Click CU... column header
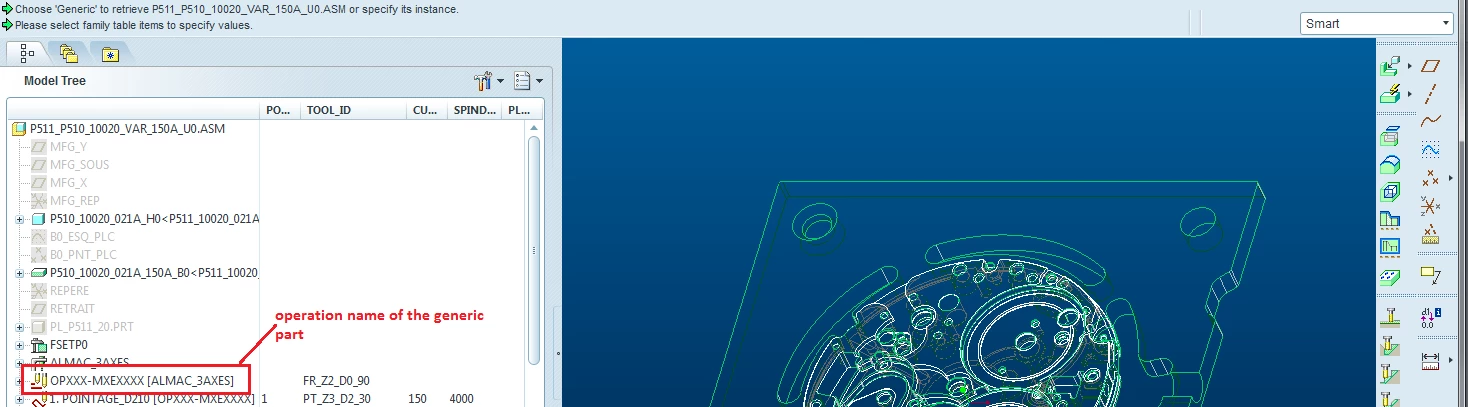The width and height of the screenshot is (1468, 407). pyautogui.click(x=426, y=110)
